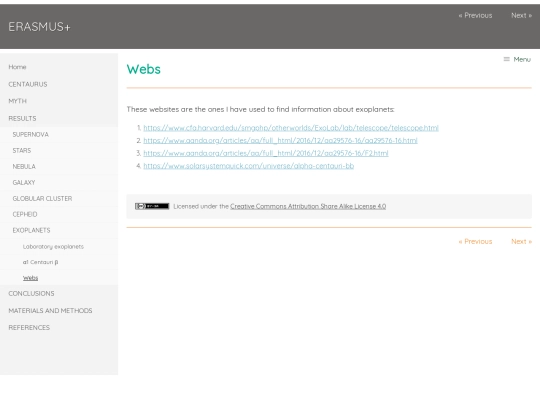Open the CONCLUSIONS section
The width and height of the screenshot is (540, 405).
click(31, 293)
